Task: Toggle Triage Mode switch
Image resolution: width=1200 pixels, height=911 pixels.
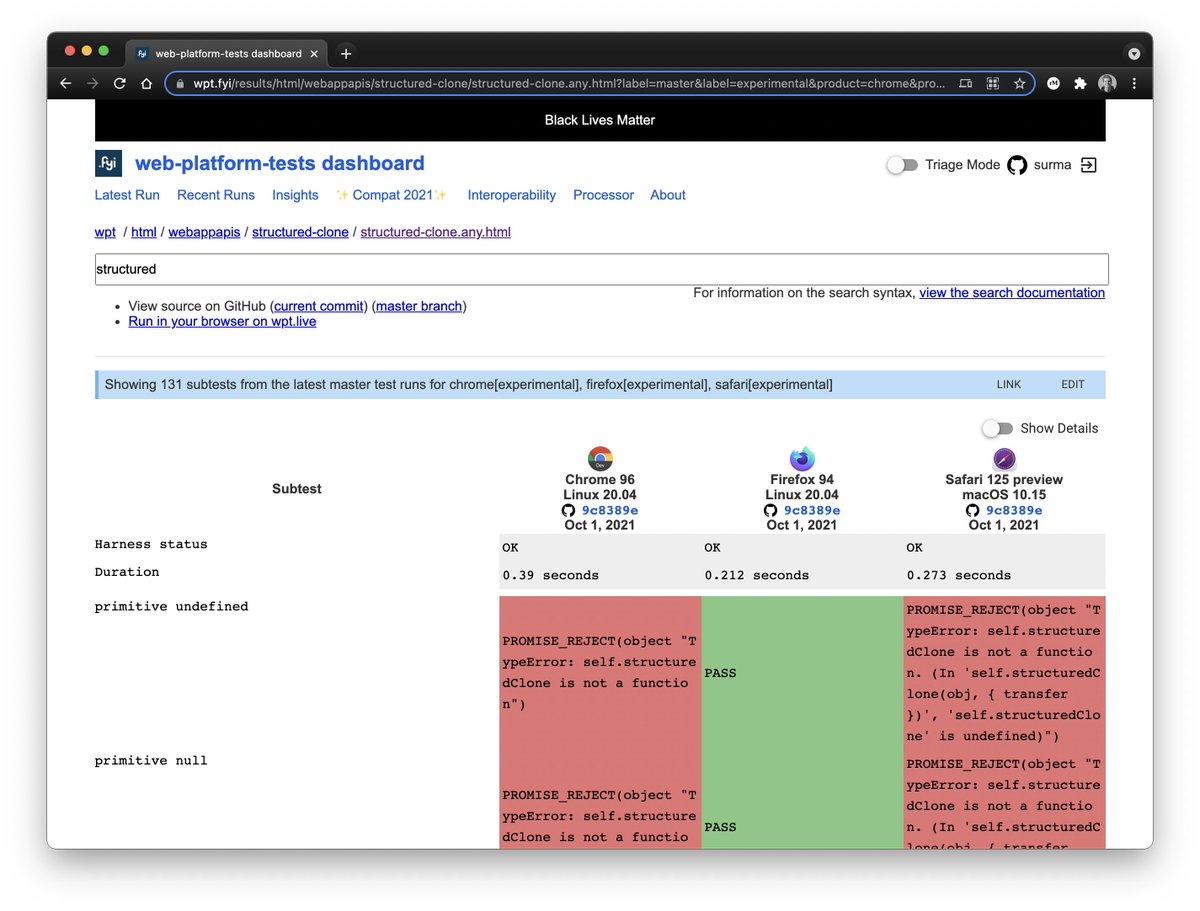Action: (x=902, y=165)
